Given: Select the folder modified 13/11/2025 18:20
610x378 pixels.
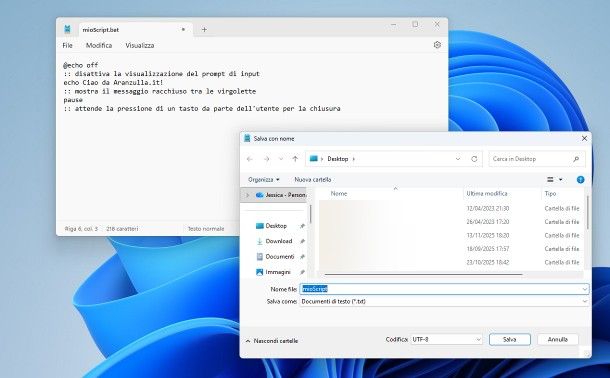Looking at the screenshot, I should click(x=451, y=235).
